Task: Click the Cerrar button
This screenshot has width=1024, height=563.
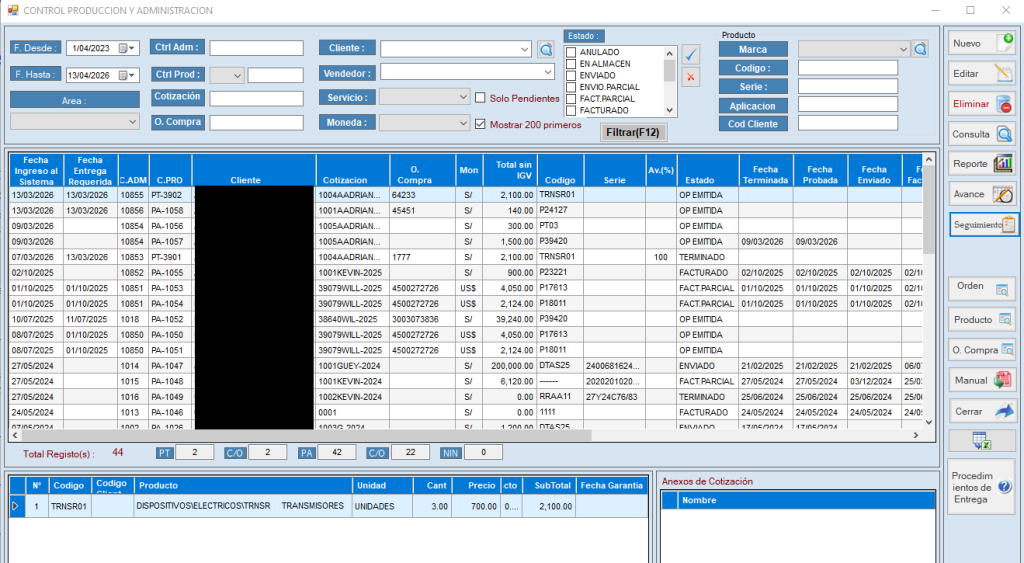Action: point(981,411)
